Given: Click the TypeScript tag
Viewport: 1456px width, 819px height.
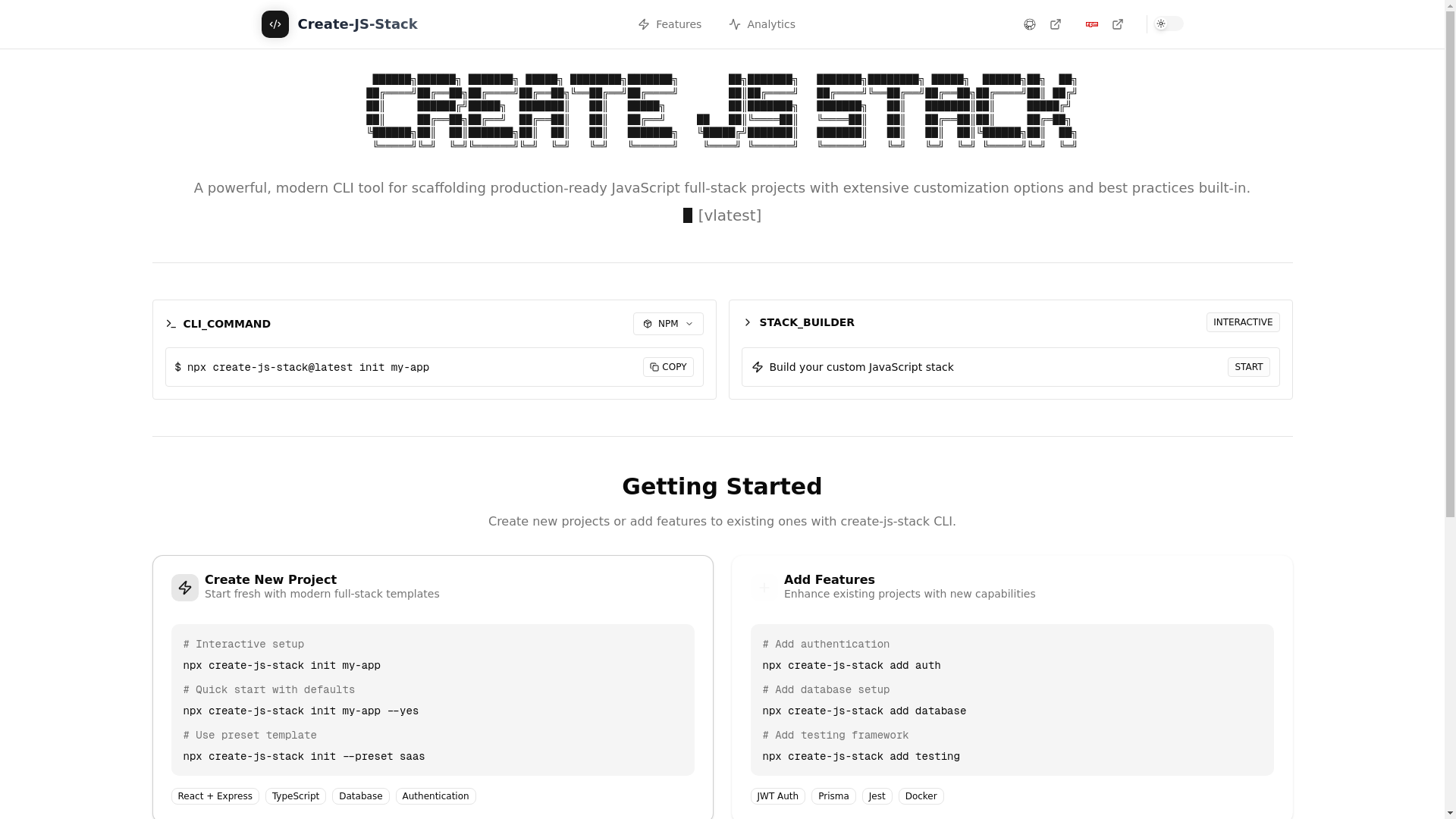Looking at the screenshot, I should [x=296, y=796].
